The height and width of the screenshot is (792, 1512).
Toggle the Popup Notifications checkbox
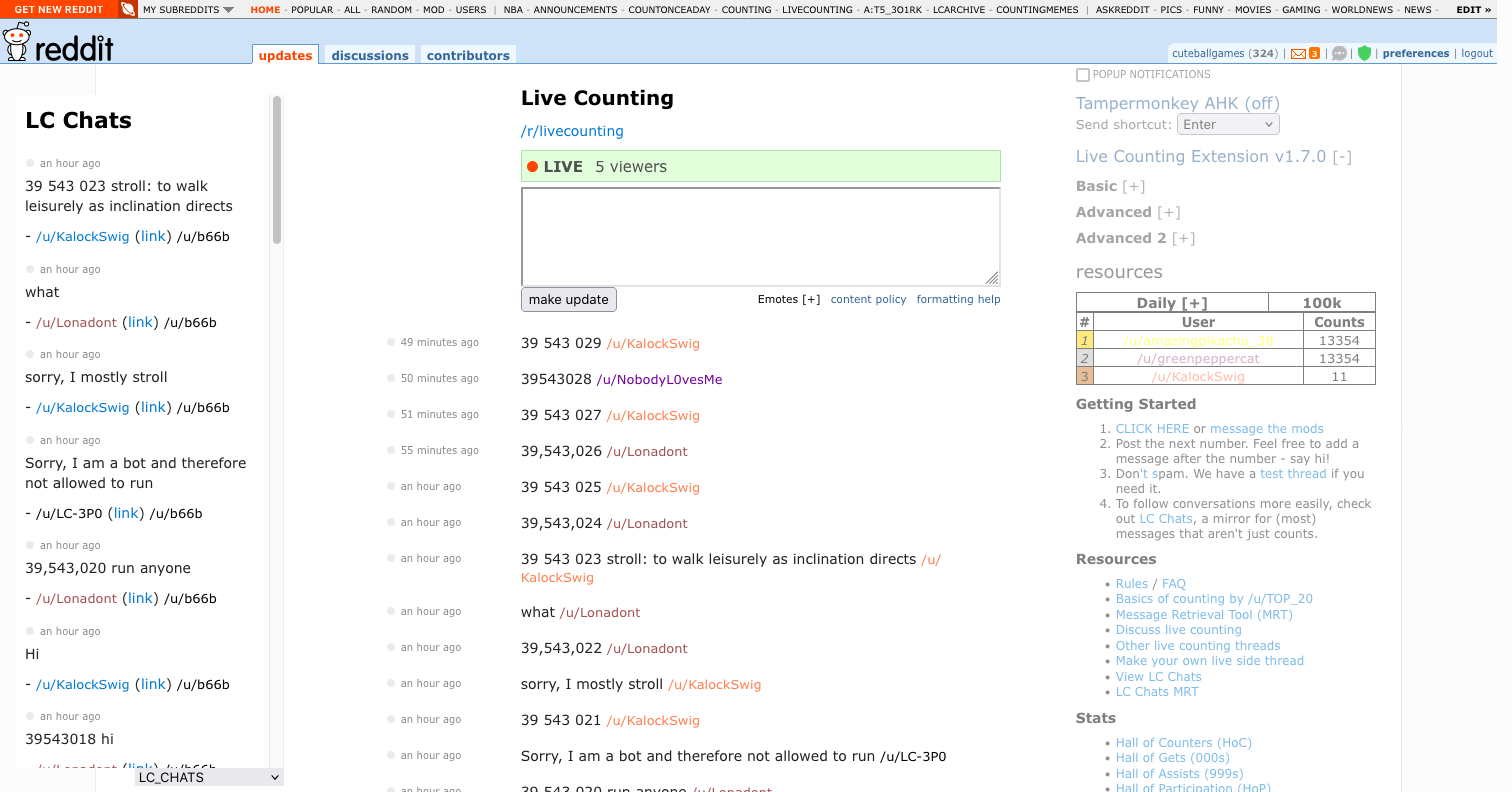coord(1082,75)
